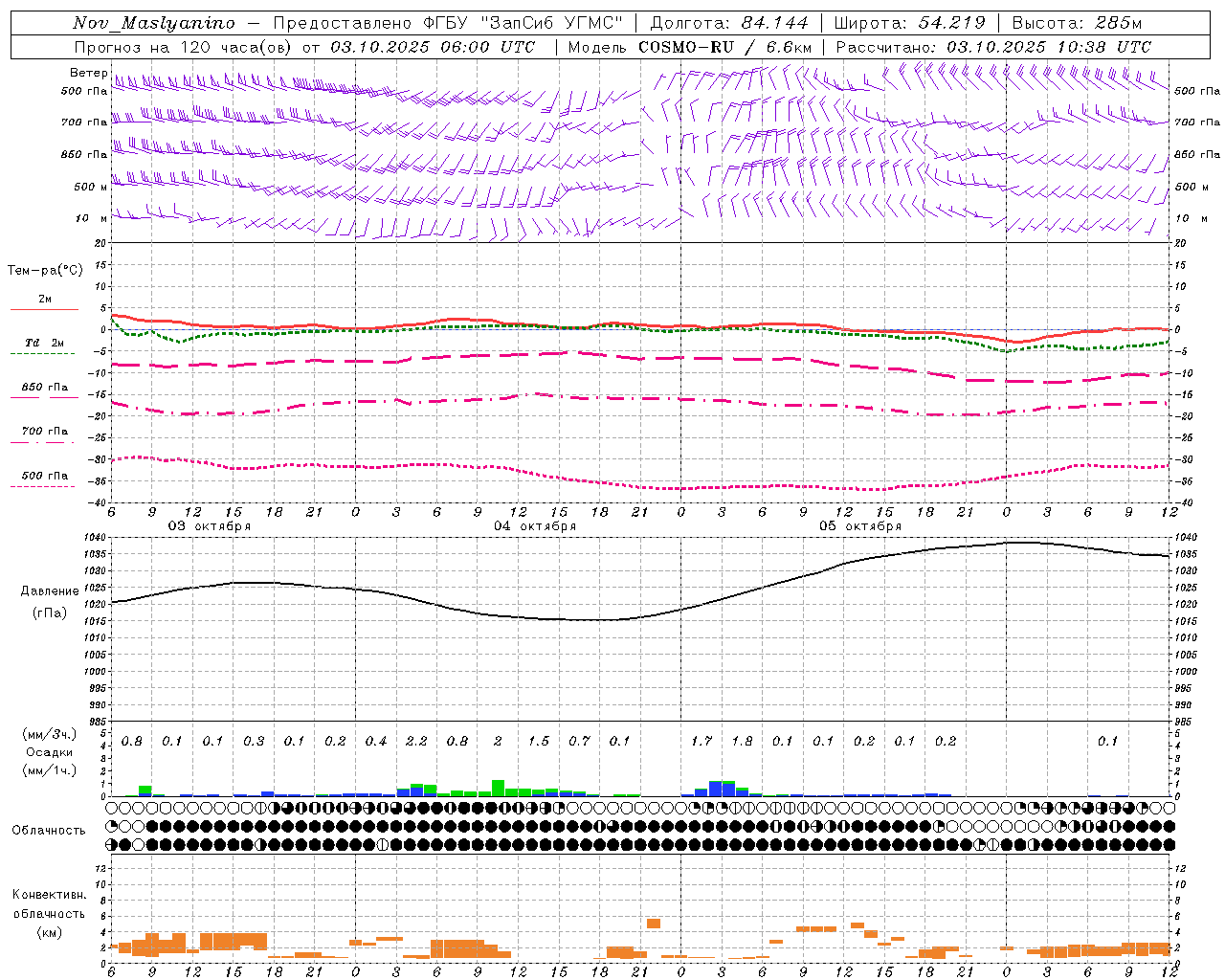This screenshot has height=980, width=1225.
Task: Click the Рассчитано: 03.10.2025 10:38 UTC timestamp
Action: coord(993,47)
